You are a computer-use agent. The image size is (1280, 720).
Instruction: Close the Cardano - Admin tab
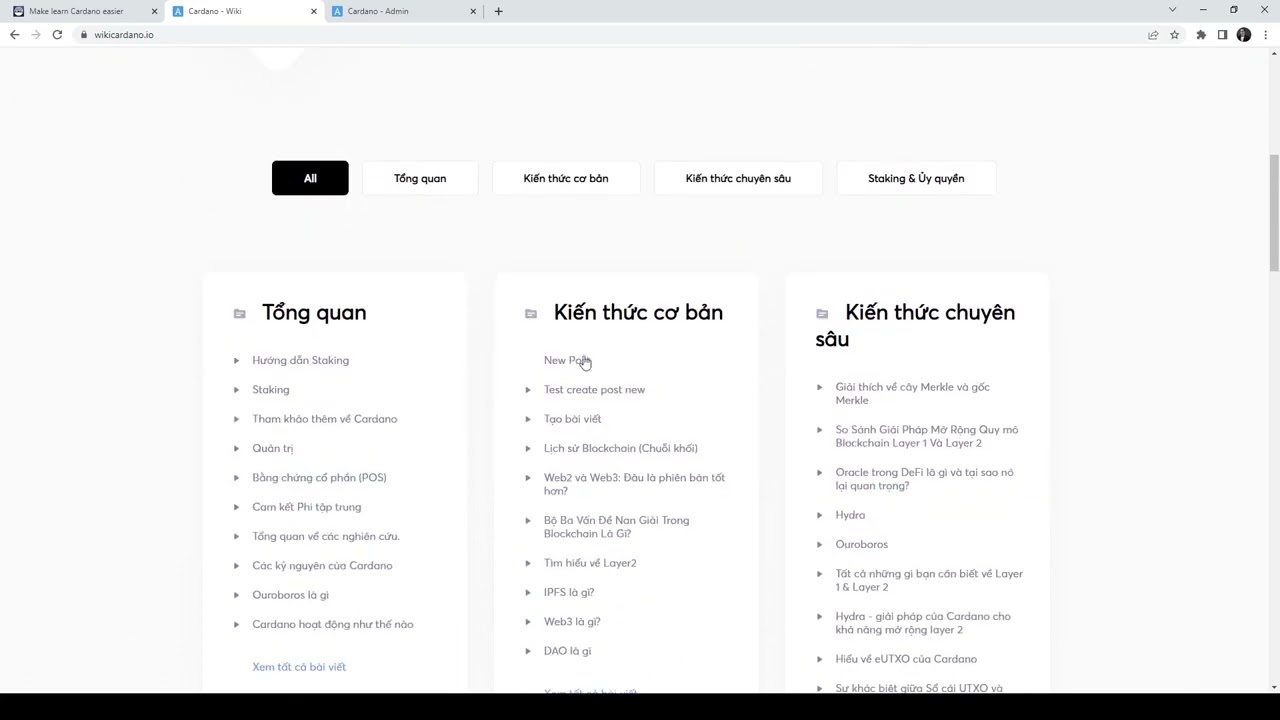474,11
